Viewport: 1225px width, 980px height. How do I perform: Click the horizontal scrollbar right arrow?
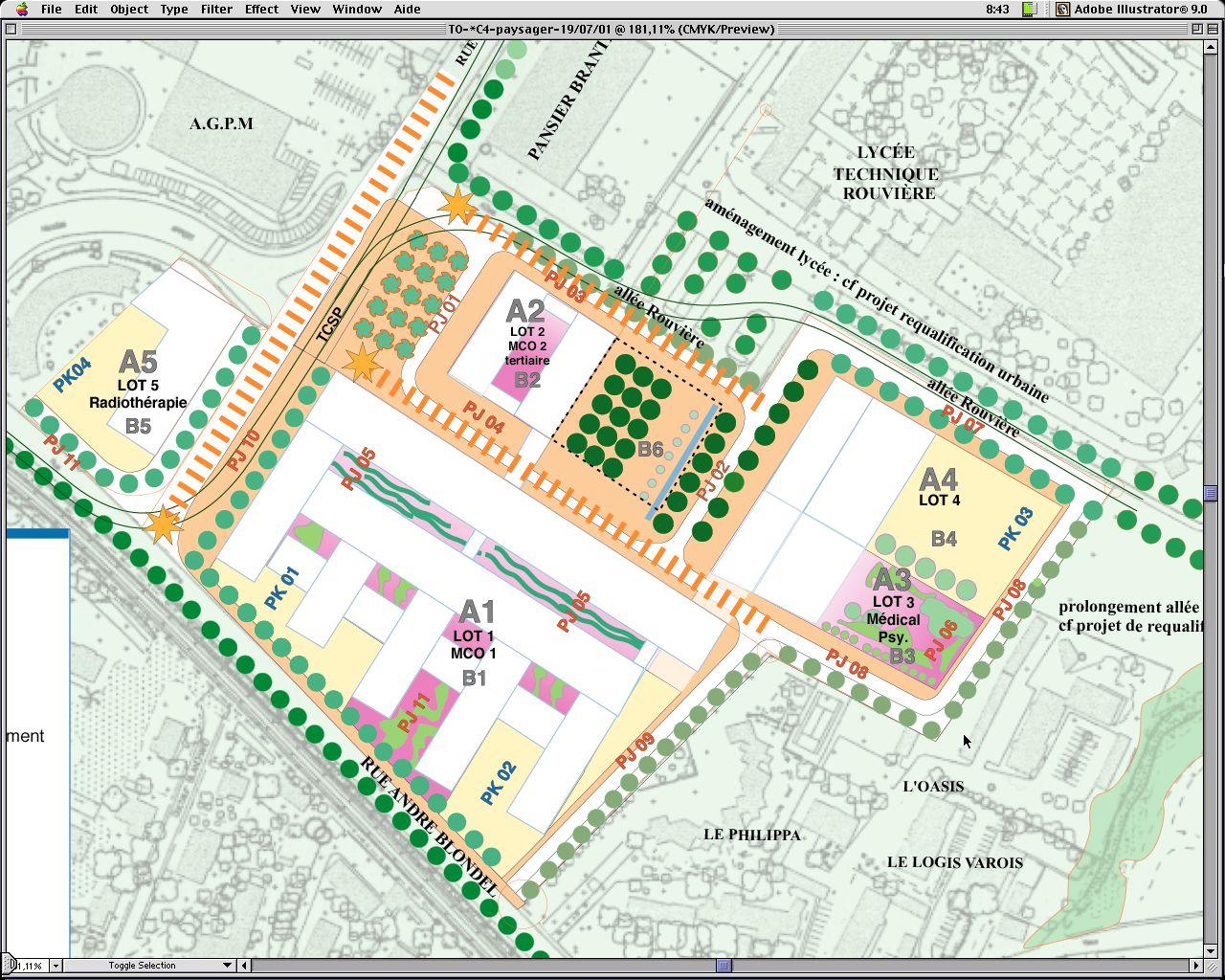1195,966
